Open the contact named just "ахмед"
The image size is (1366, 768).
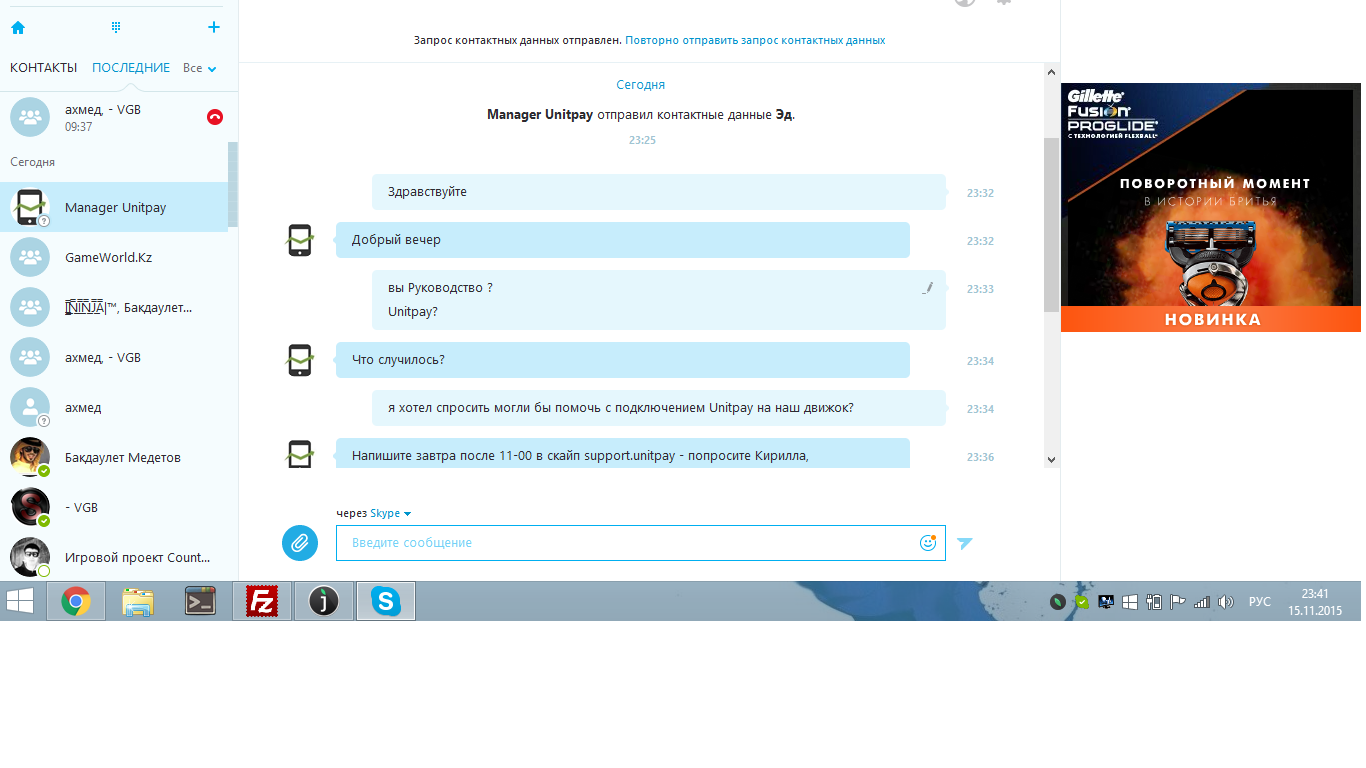coord(114,407)
